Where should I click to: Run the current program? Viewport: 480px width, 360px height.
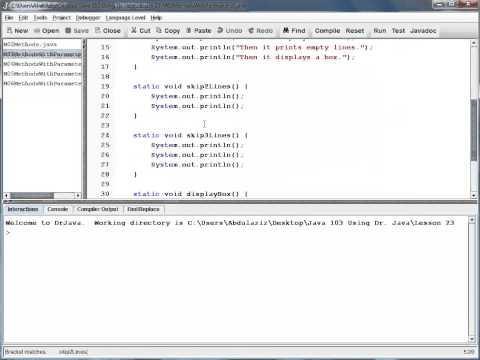(x=380, y=31)
